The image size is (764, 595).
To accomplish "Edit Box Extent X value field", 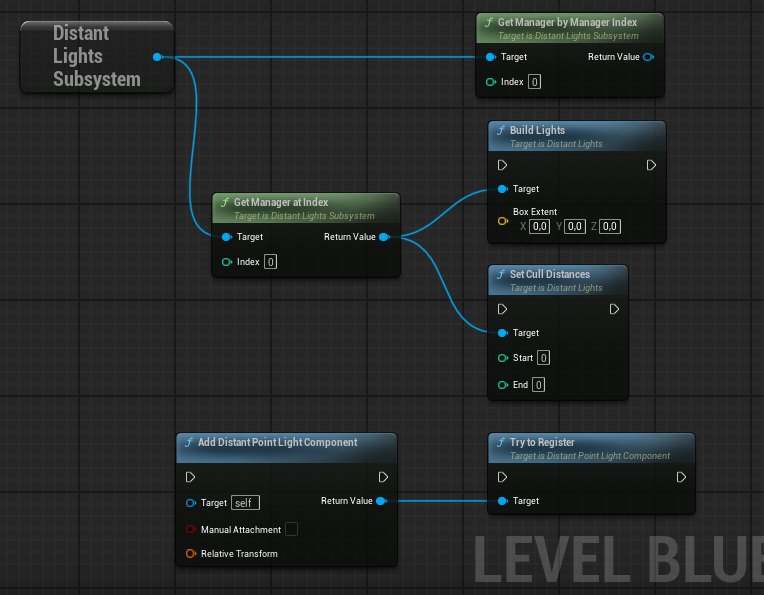I will pyautogui.click(x=539, y=226).
